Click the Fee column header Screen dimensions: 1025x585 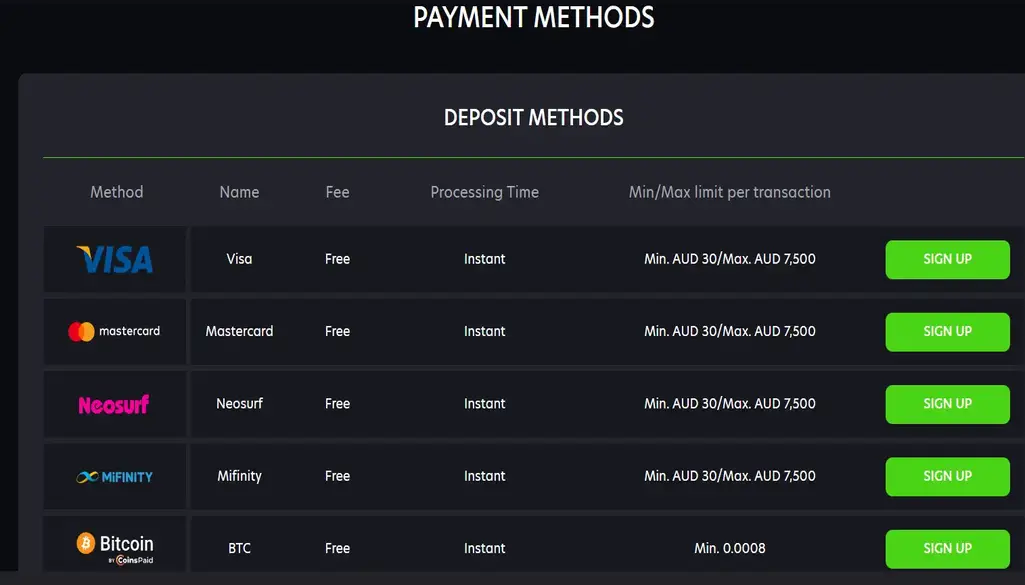337,192
